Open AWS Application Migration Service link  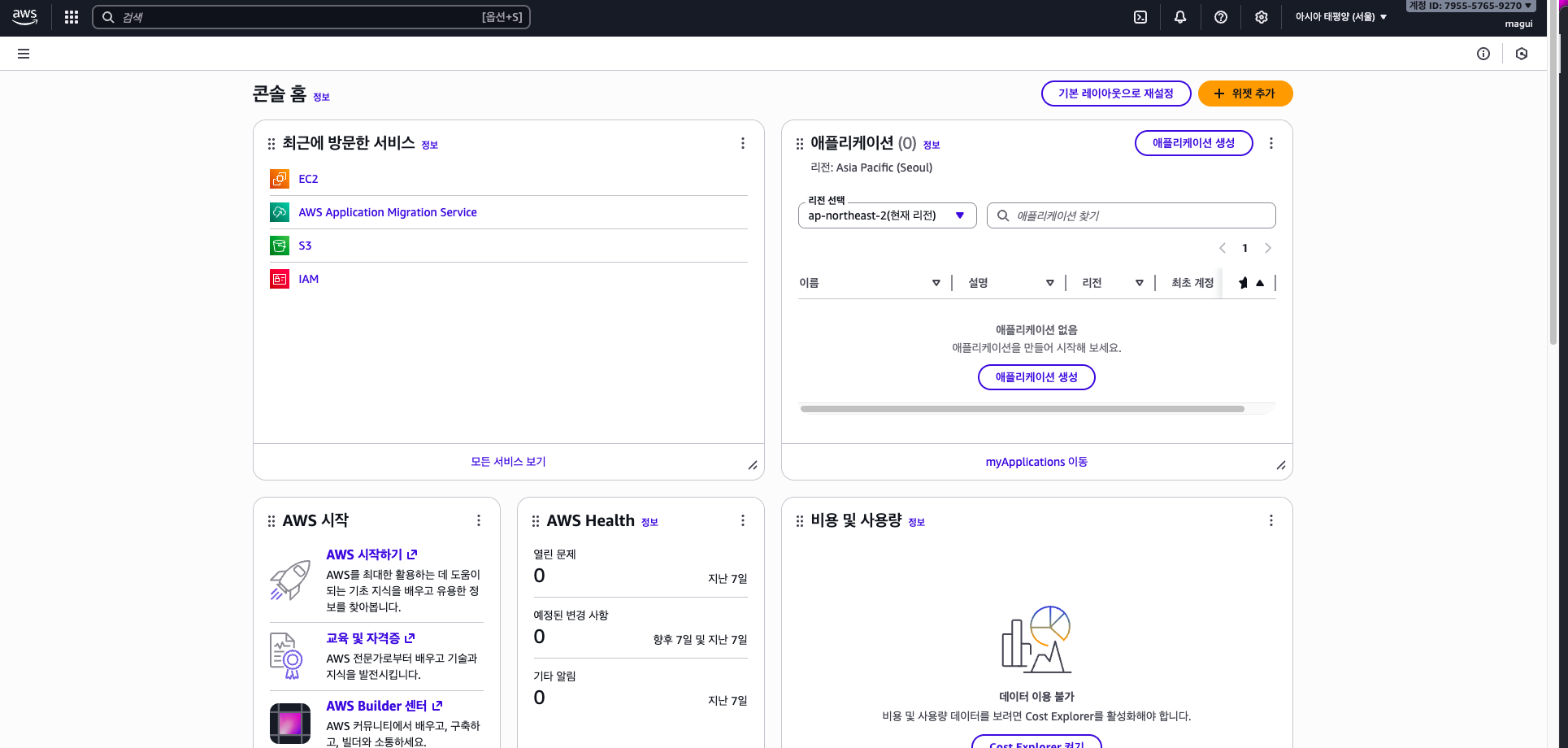click(x=388, y=212)
